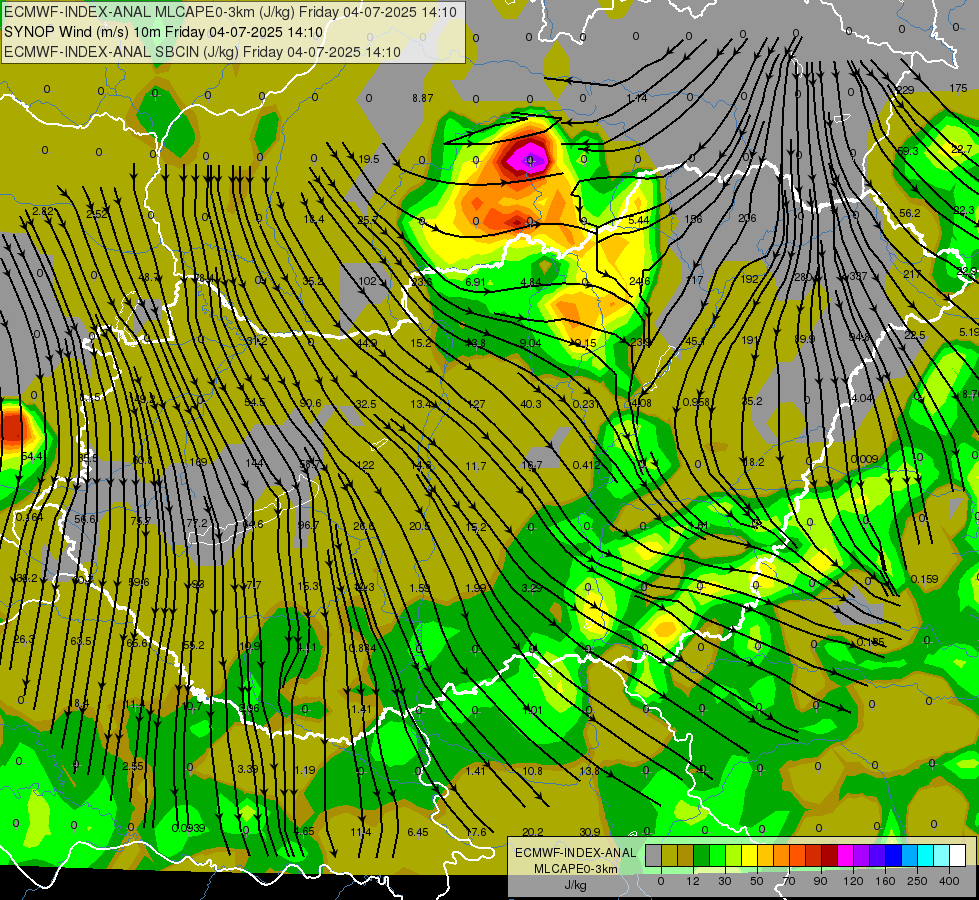Click the '0.0939' map value
Screen dimensions: 979x900
coord(189,828)
